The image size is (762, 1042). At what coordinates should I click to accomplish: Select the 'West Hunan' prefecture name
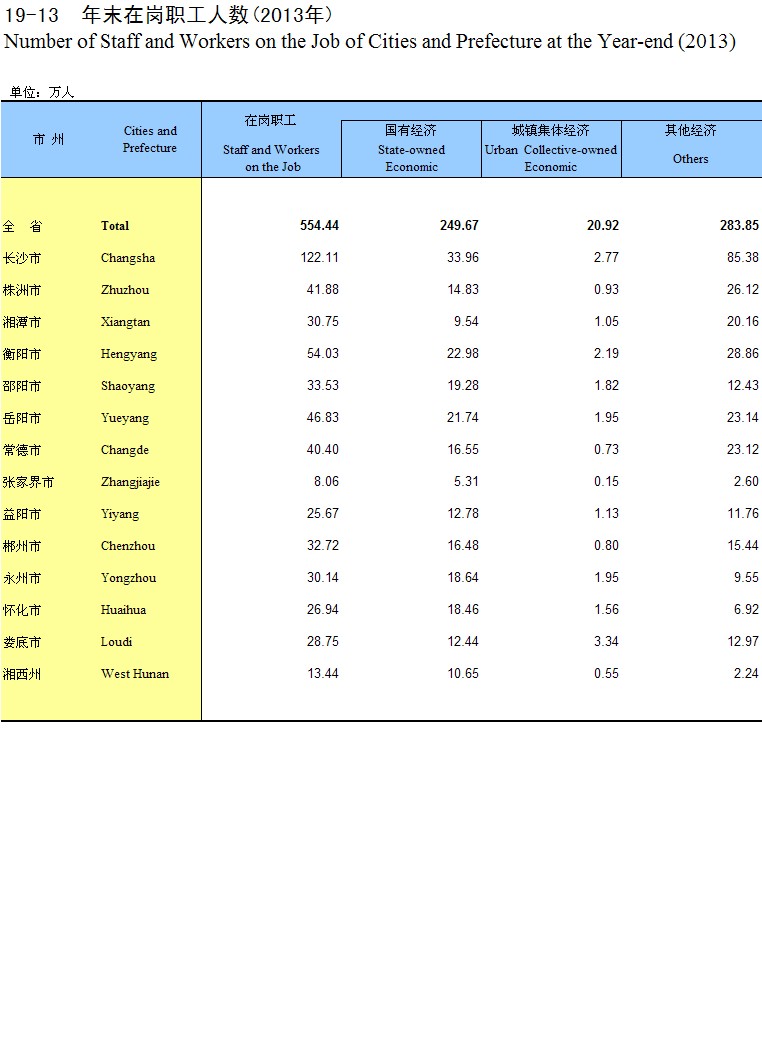point(134,673)
